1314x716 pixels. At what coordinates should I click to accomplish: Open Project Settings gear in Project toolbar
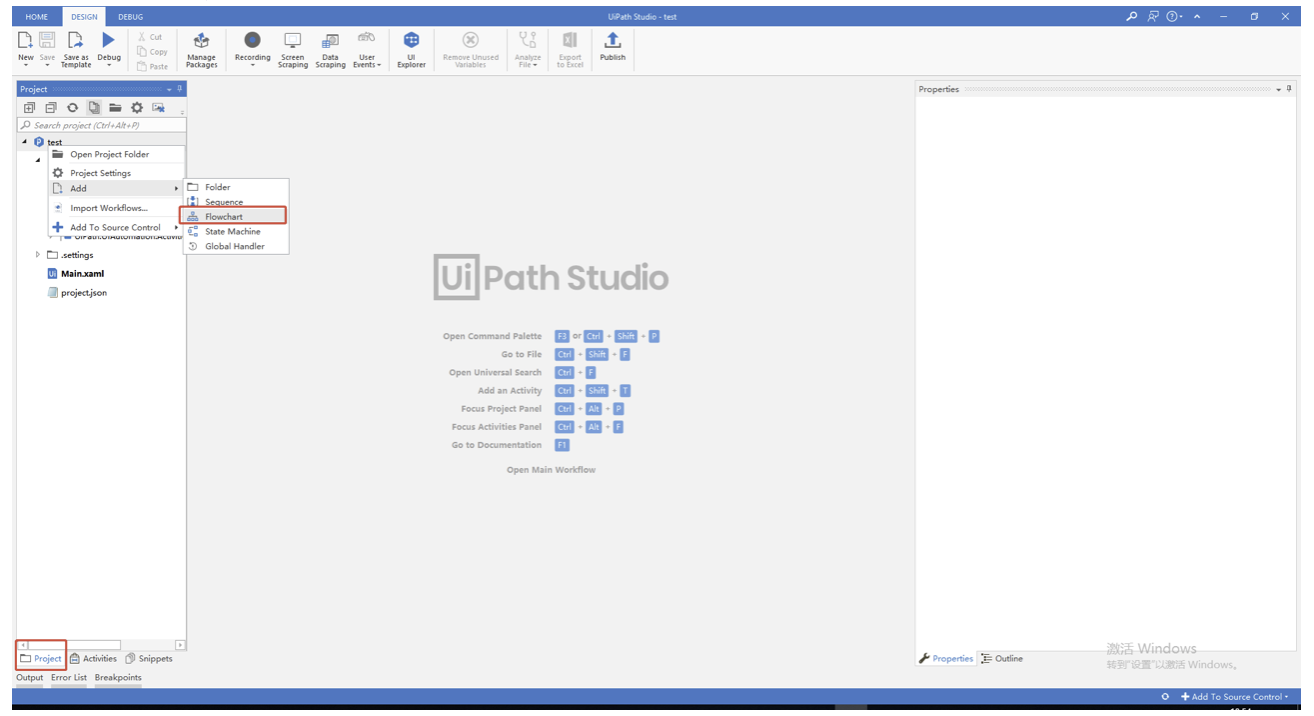tap(137, 107)
